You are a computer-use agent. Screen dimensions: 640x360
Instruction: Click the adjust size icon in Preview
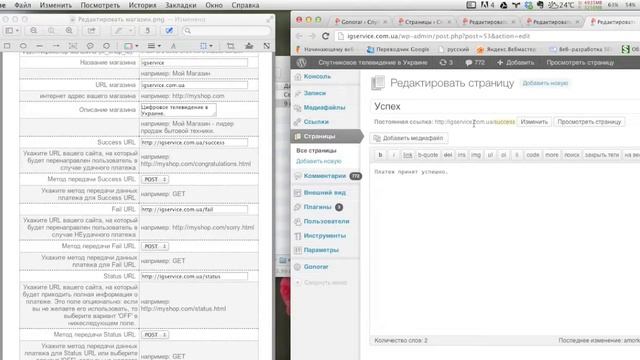coord(267,46)
